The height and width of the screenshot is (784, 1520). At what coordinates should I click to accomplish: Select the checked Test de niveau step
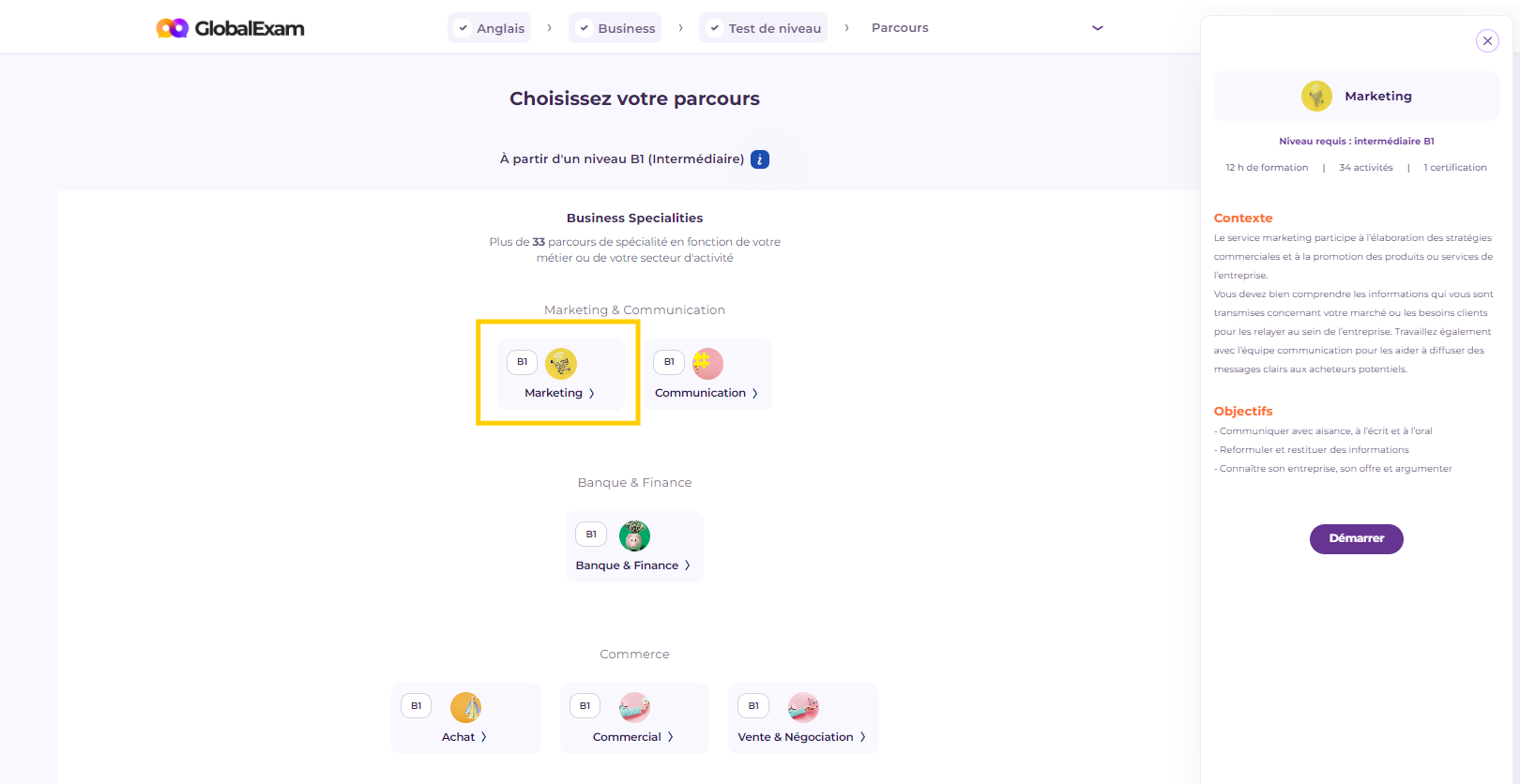(x=764, y=28)
